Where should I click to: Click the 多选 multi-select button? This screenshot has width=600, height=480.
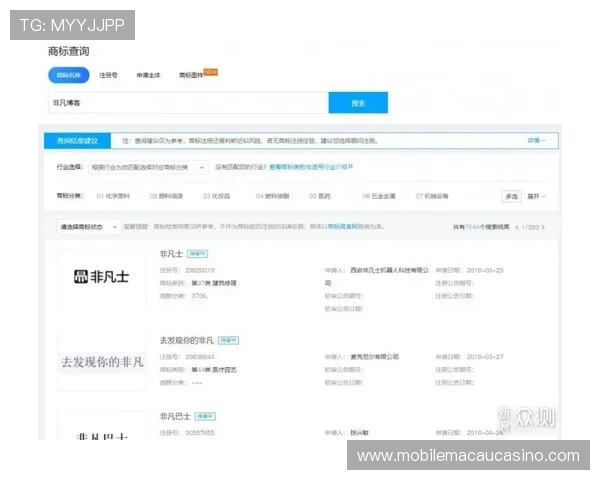click(x=512, y=196)
